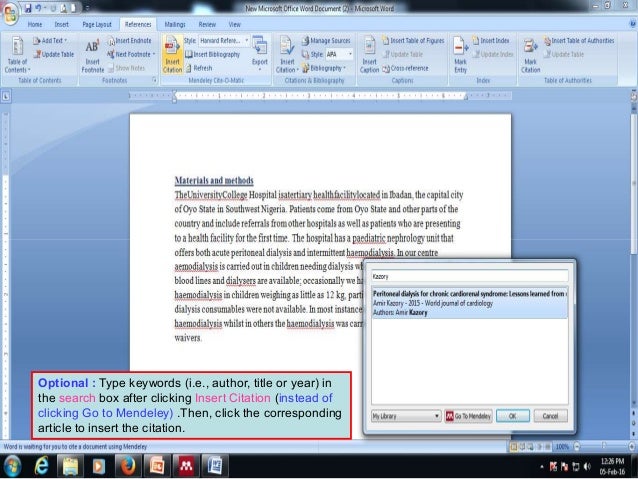Open the Mendeley citation Style dropdown
This screenshot has width=638, height=479.
(224, 41)
